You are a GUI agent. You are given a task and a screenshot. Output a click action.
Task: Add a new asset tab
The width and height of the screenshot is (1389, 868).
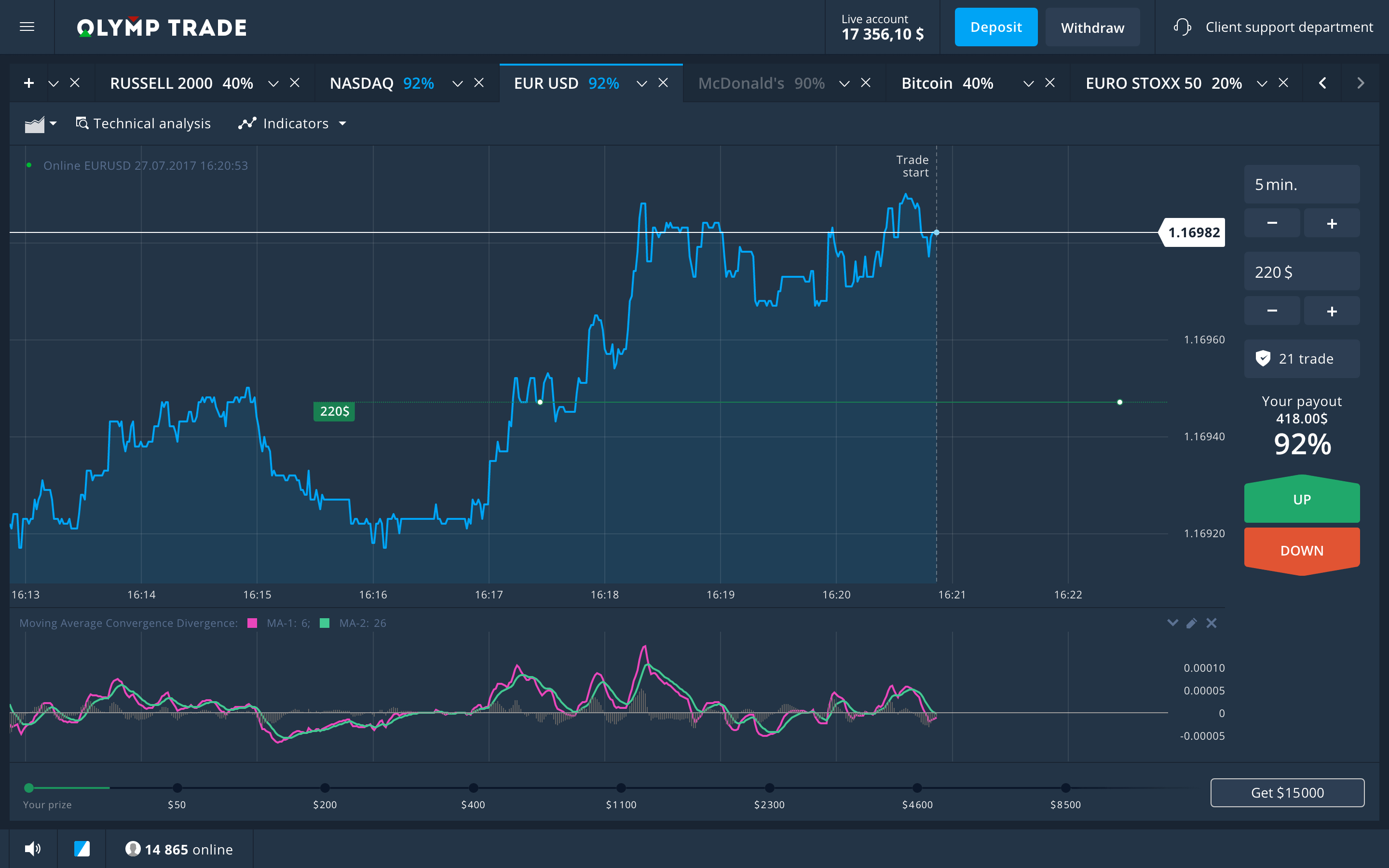[29, 83]
